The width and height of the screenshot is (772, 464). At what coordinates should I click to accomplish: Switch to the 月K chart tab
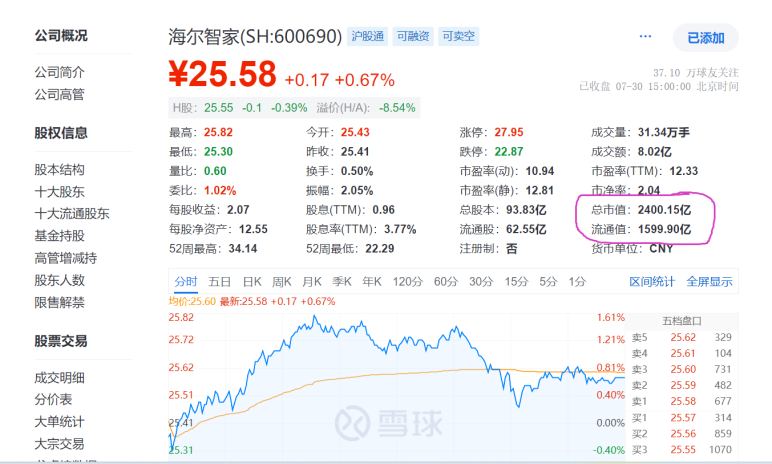point(312,282)
